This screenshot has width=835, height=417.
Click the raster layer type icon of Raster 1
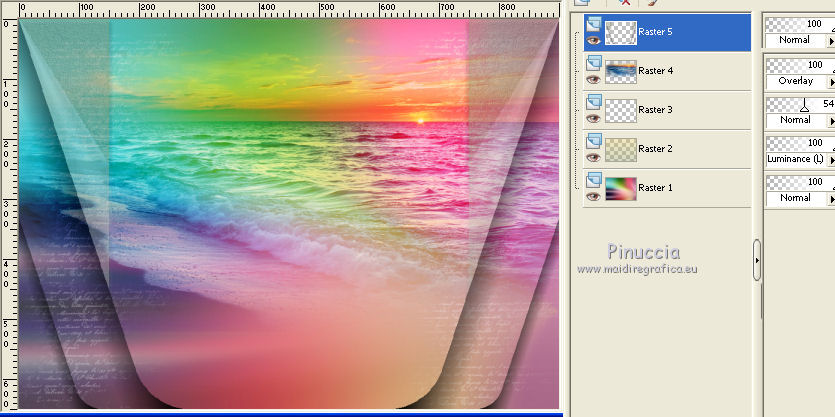(x=594, y=179)
